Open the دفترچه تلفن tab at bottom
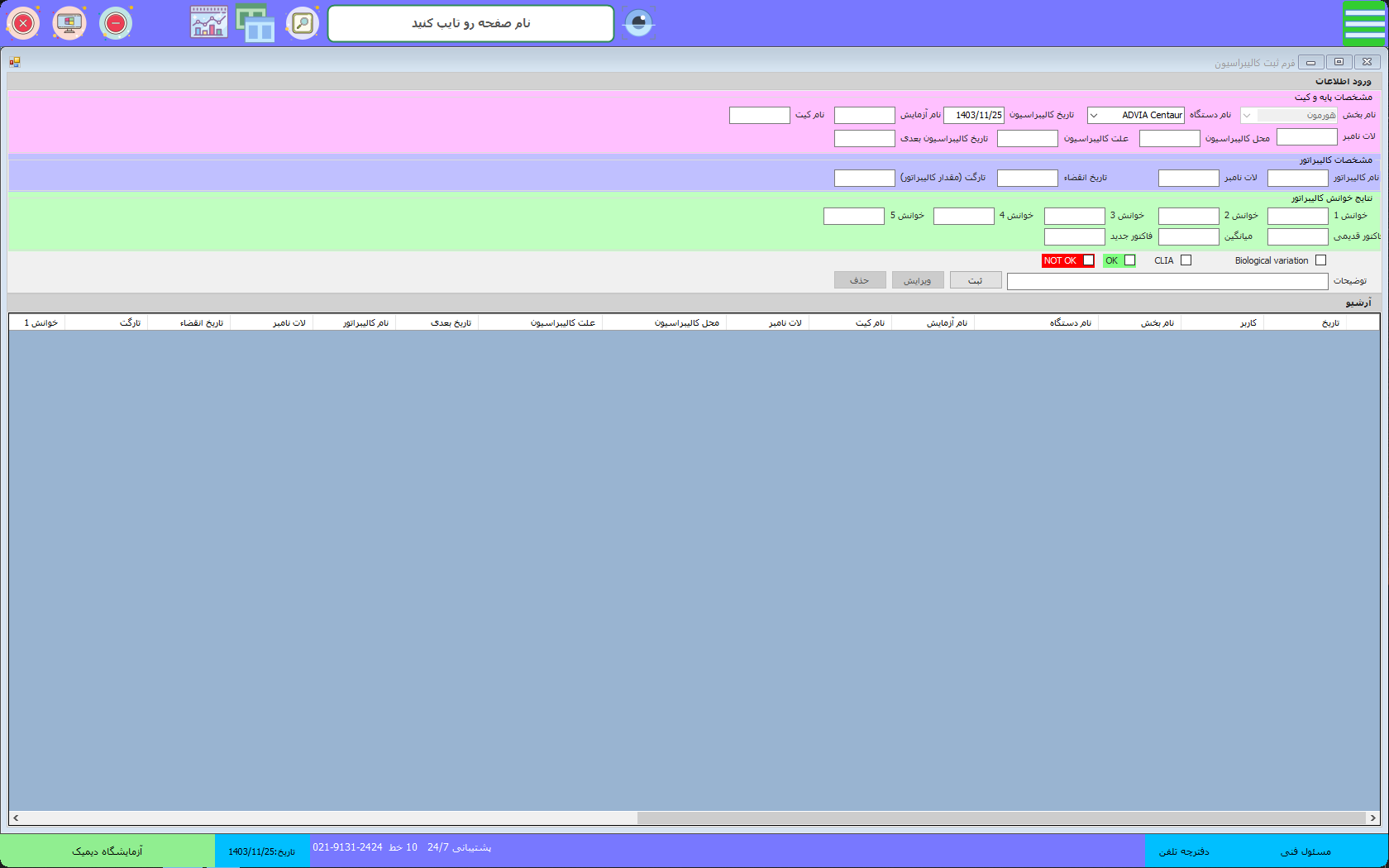The width and height of the screenshot is (1389, 868). [x=1184, y=851]
